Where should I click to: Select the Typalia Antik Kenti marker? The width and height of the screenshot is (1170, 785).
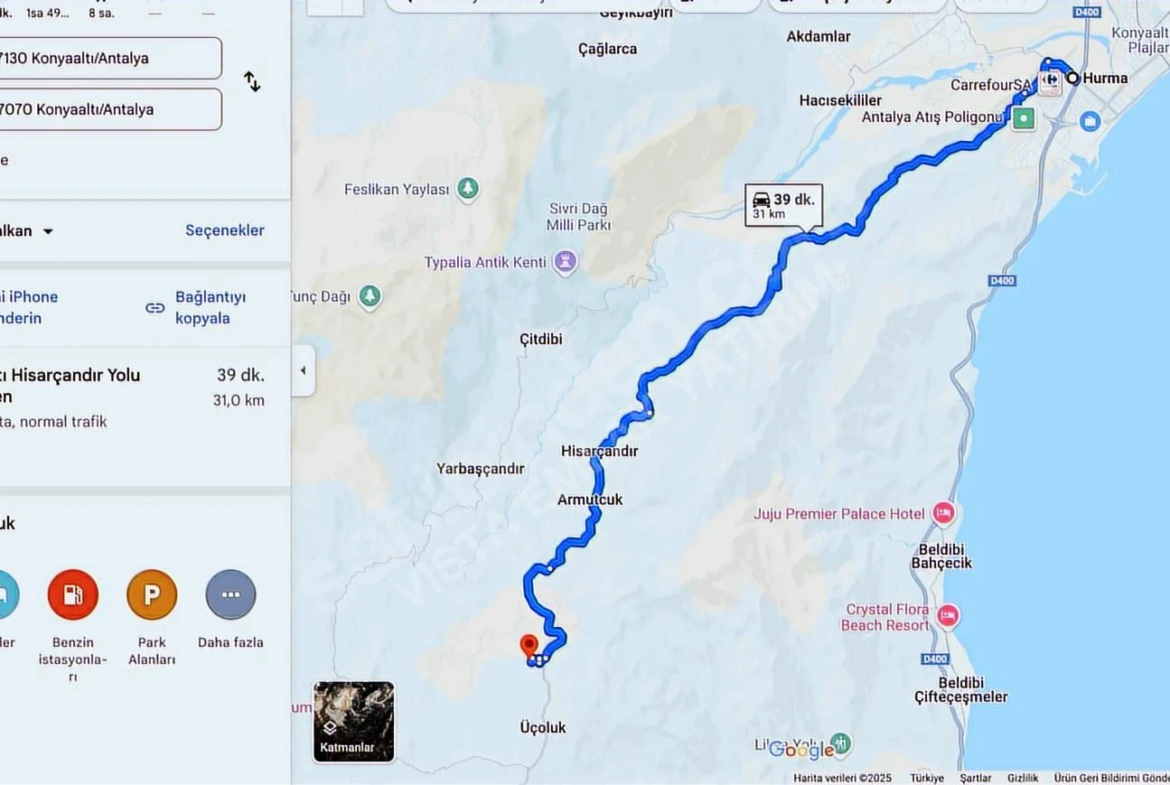point(565,263)
